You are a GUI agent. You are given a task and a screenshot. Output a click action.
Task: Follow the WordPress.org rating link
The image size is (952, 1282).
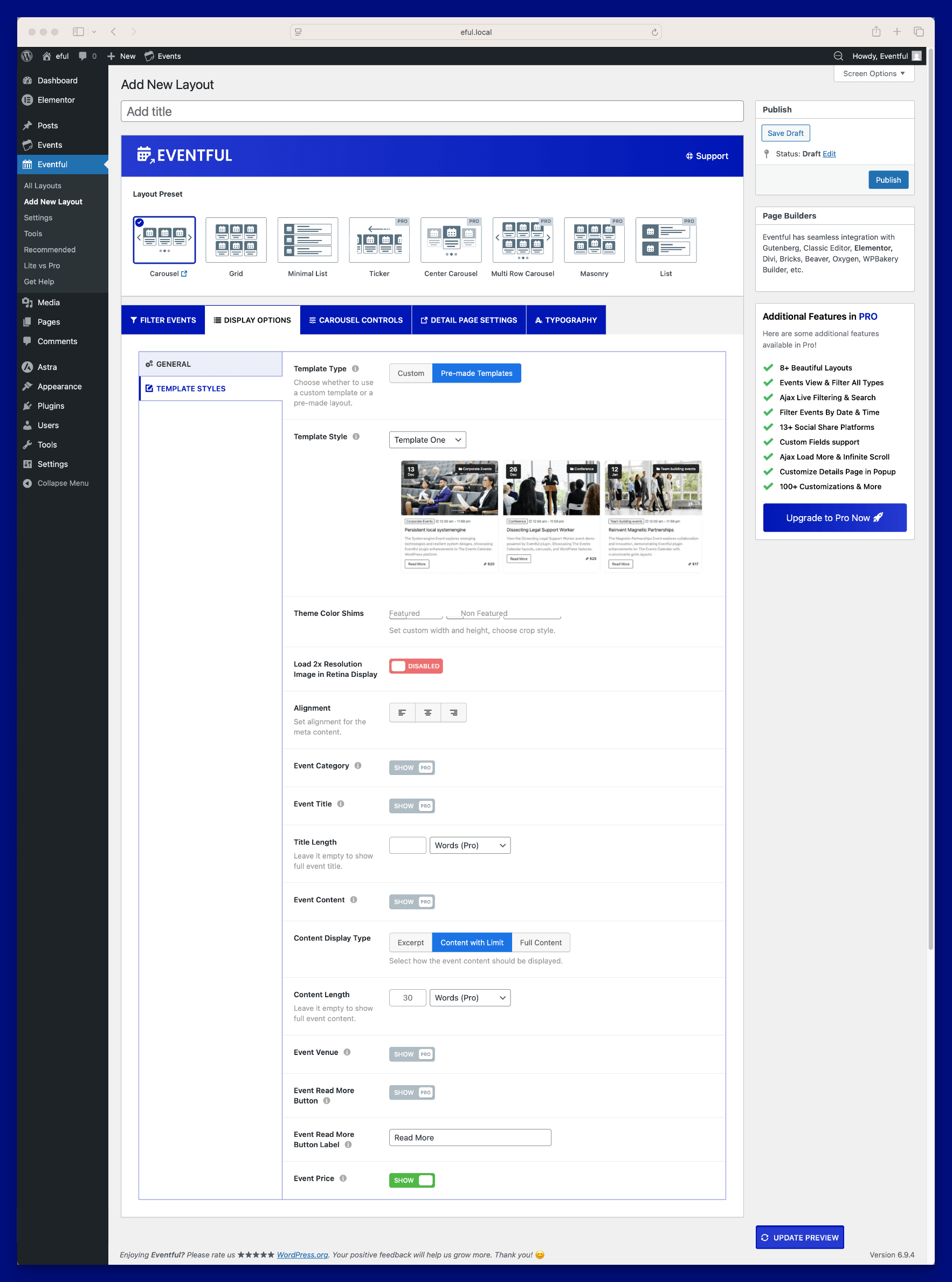(302, 1255)
